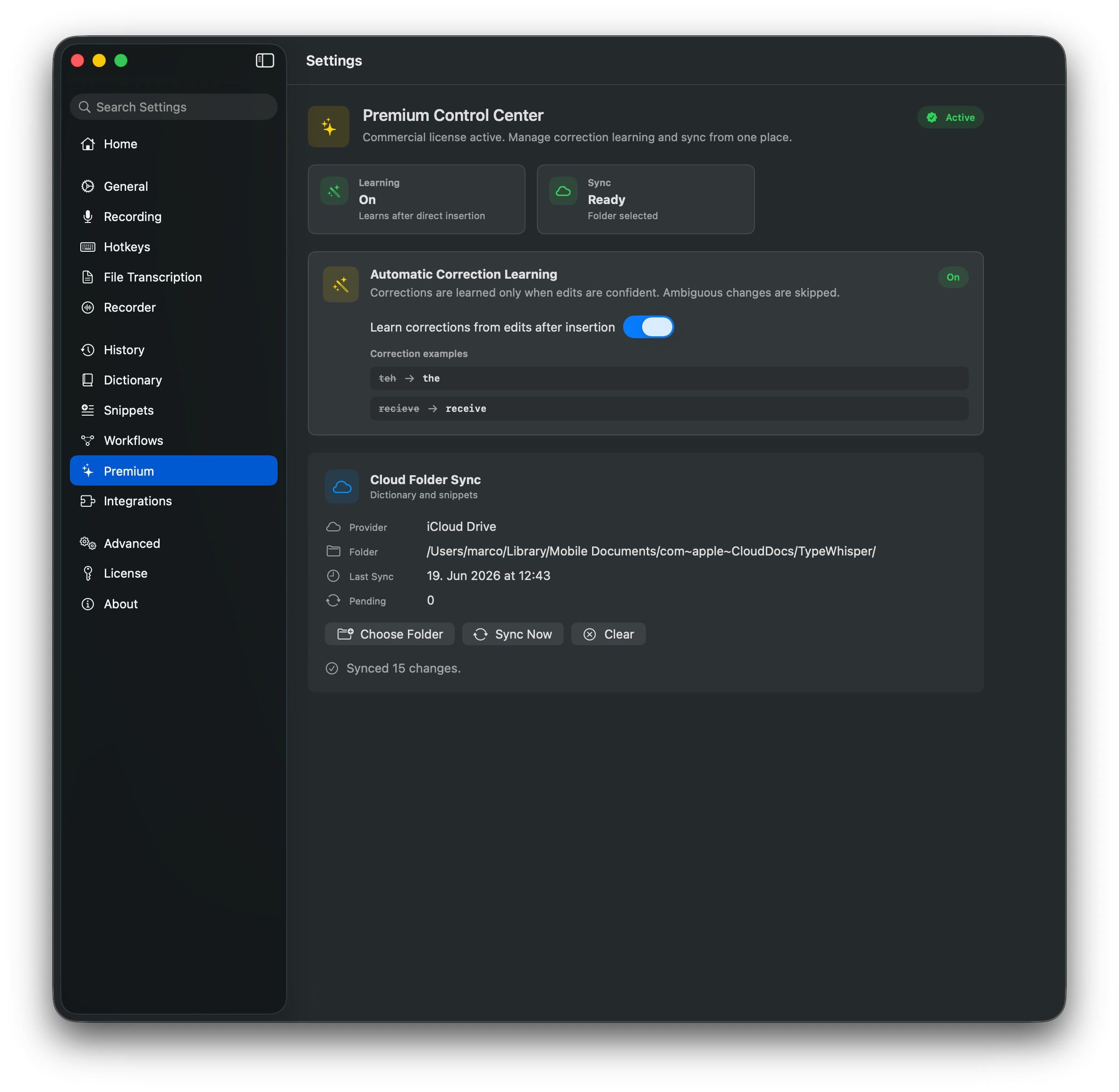Click the History clock icon
This screenshot has width=1119, height=1092.
click(88, 350)
